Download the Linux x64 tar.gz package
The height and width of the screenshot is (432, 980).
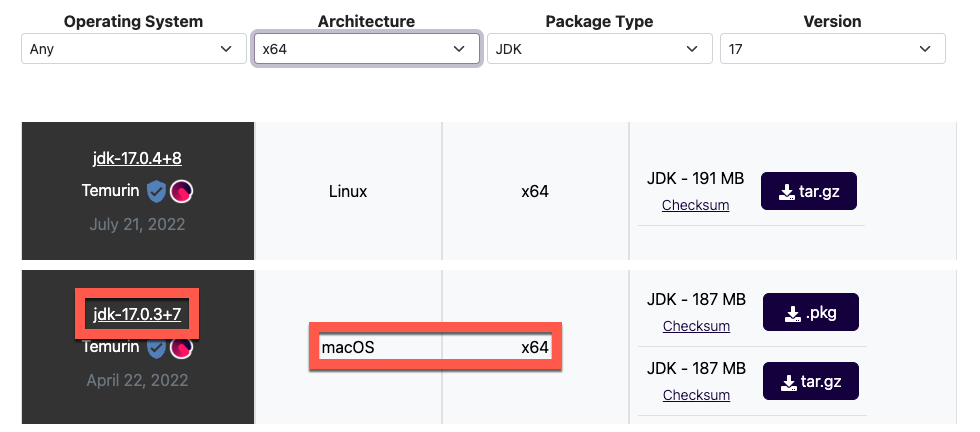coord(809,191)
